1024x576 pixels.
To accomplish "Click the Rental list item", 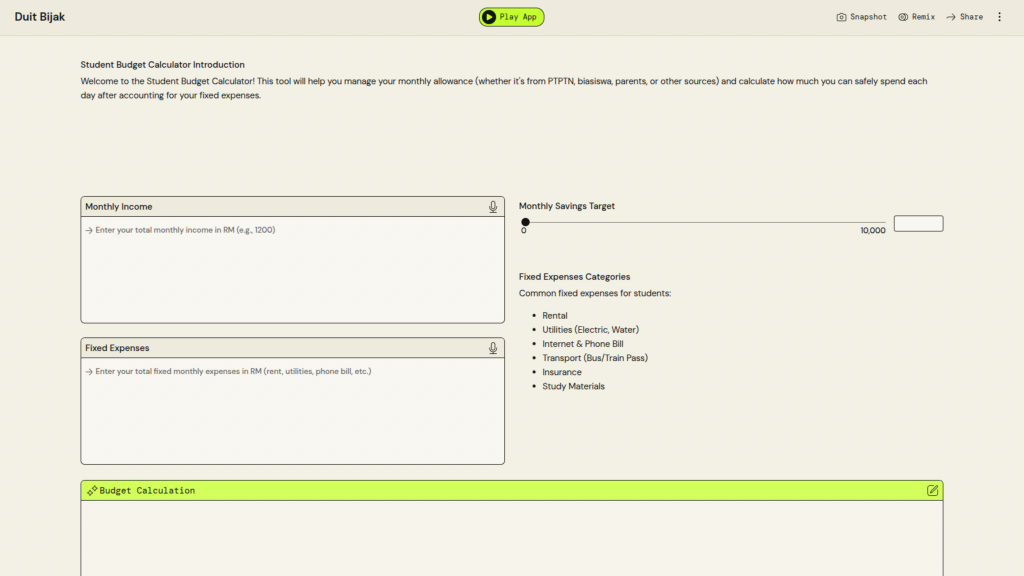I will click(555, 315).
